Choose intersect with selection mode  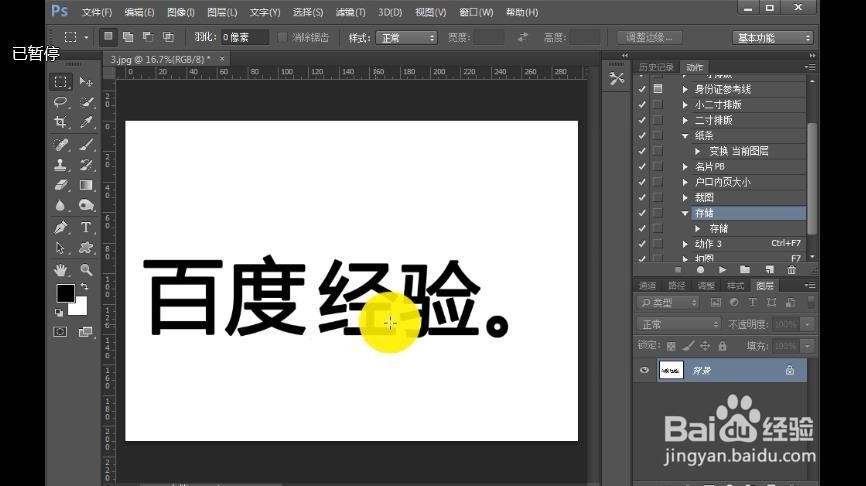click(168, 37)
